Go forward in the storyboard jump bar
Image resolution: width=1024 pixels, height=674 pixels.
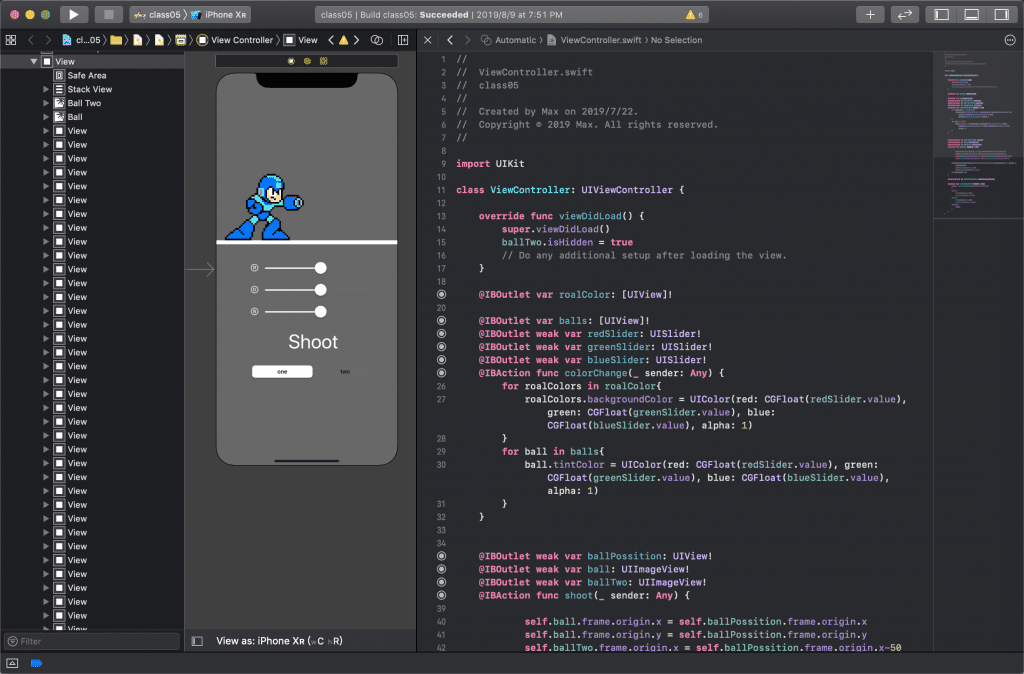48,40
